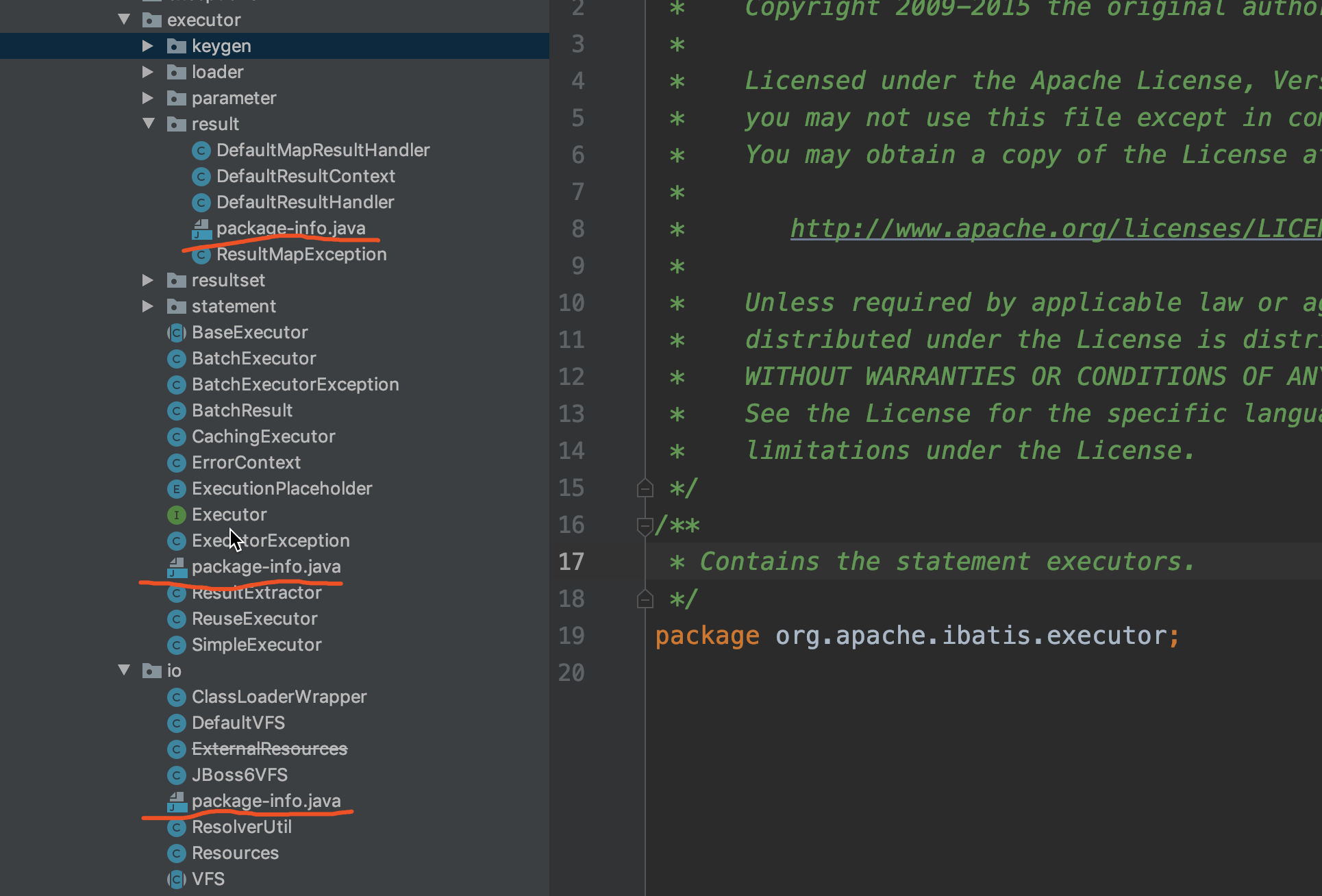
Task: Toggle fold end marker at line 15
Action: [645, 488]
